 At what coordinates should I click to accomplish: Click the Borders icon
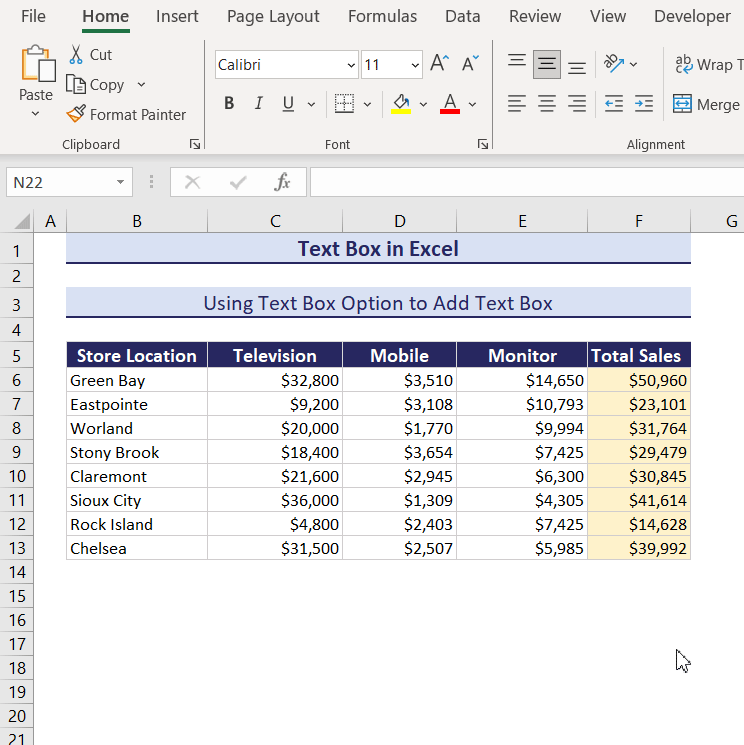tap(344, 104)
